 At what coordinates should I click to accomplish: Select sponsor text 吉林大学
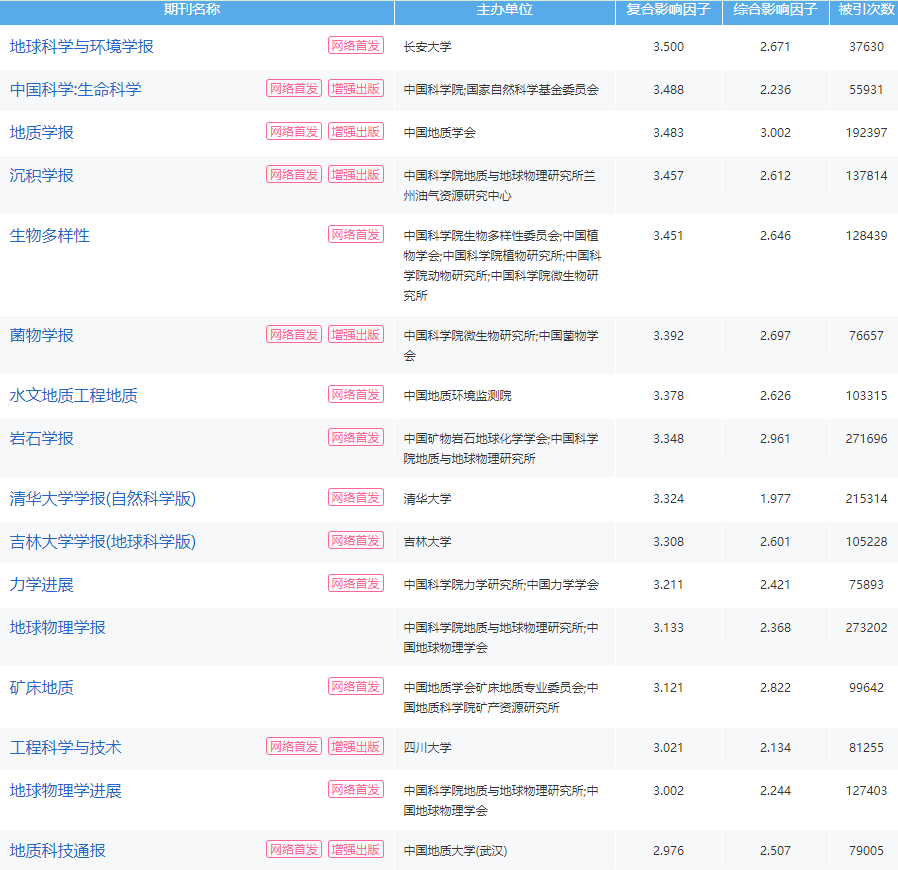point(427,542)
